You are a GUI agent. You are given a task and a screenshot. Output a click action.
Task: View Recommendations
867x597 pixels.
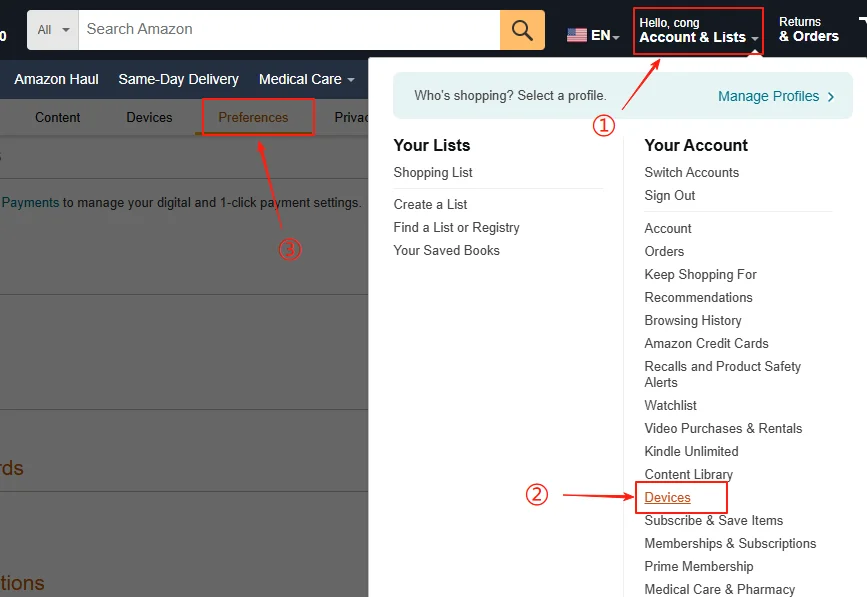pos(698,297)
